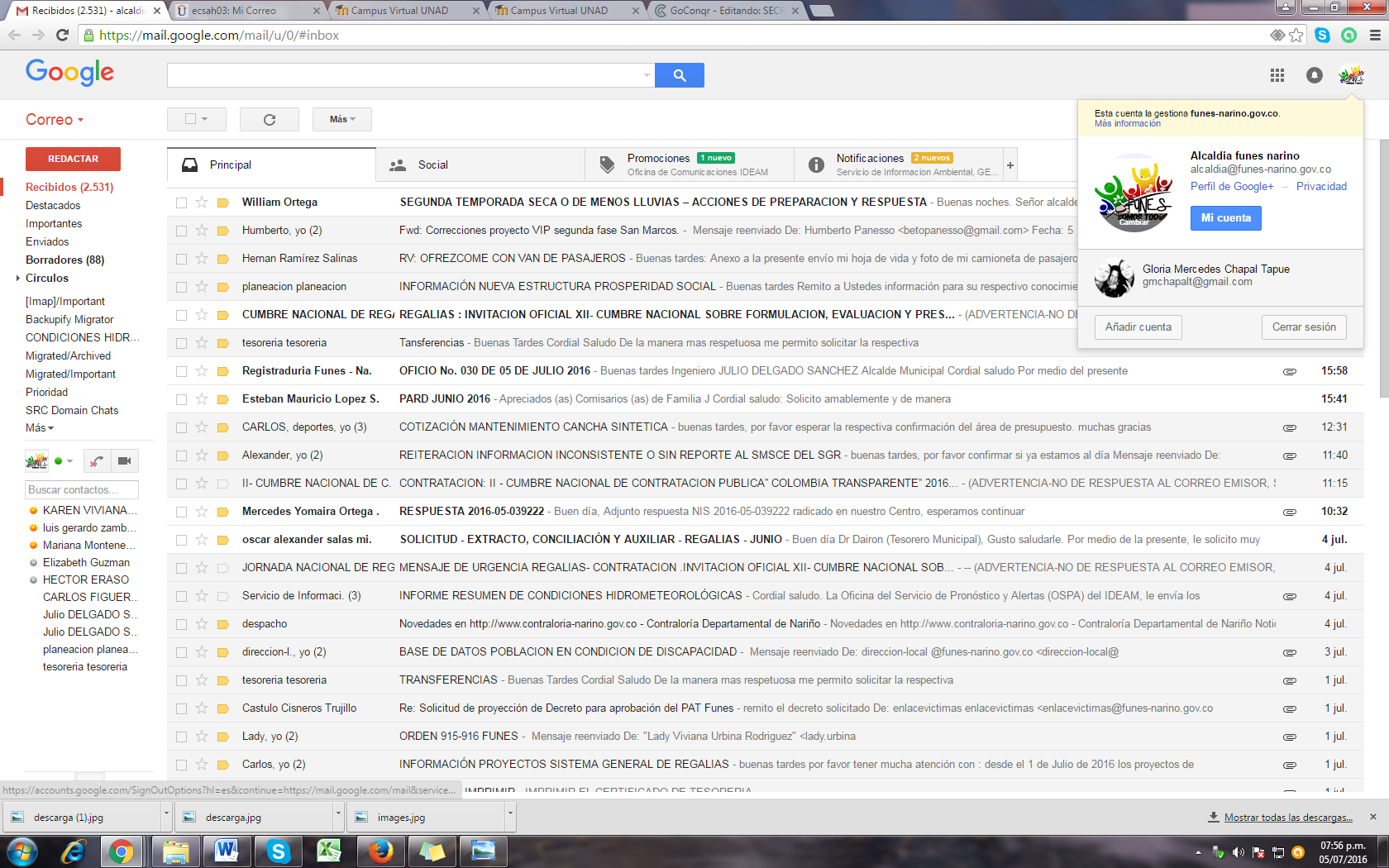Click the REDACTAR compose button
1389x868 pixels.
[x=73, y=159]
